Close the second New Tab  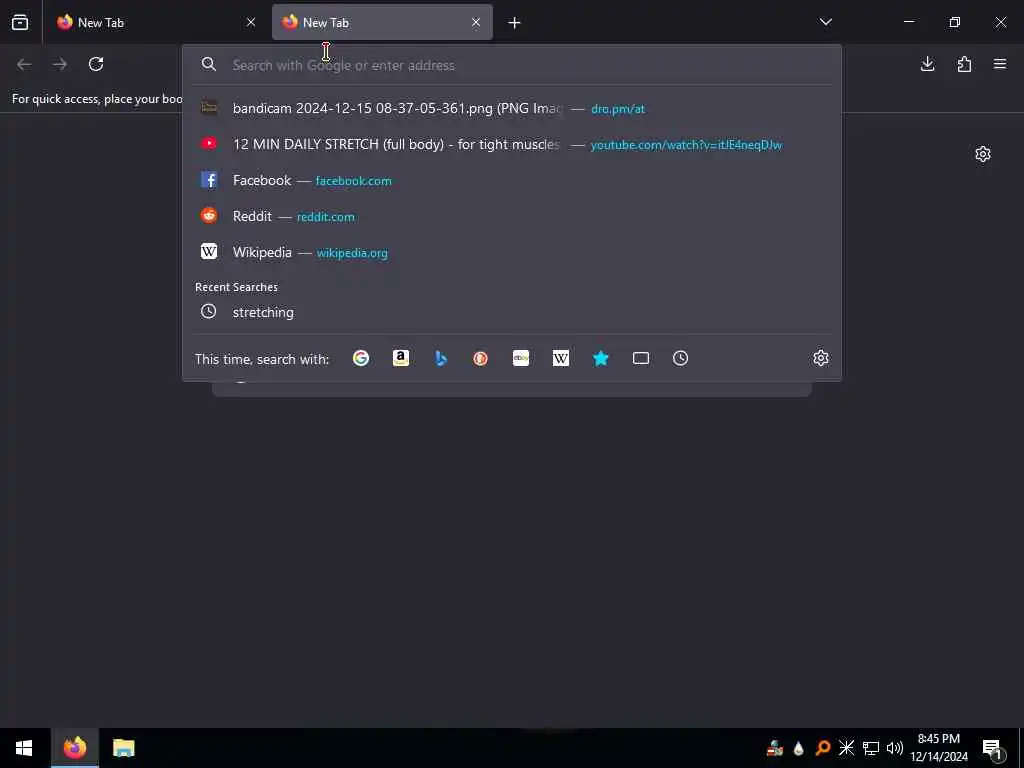point(476,22)
